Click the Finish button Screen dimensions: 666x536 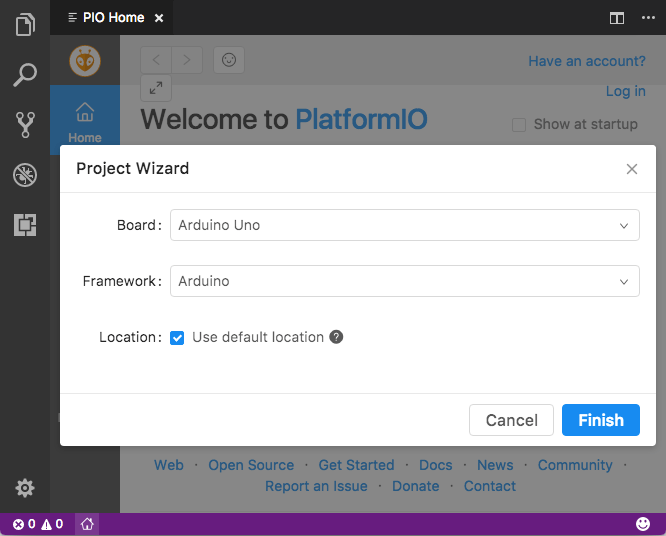(601, 420)
